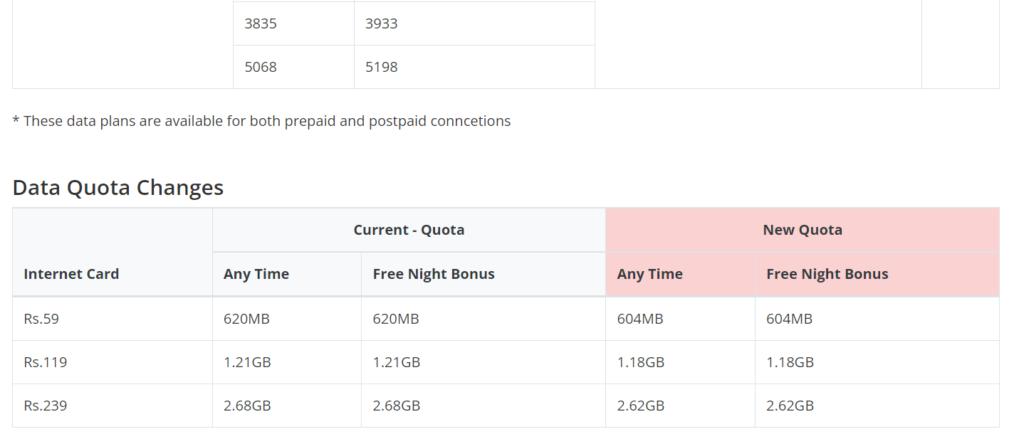
Task: Click Any Time header under New Quota
Action: click(680, 274)
